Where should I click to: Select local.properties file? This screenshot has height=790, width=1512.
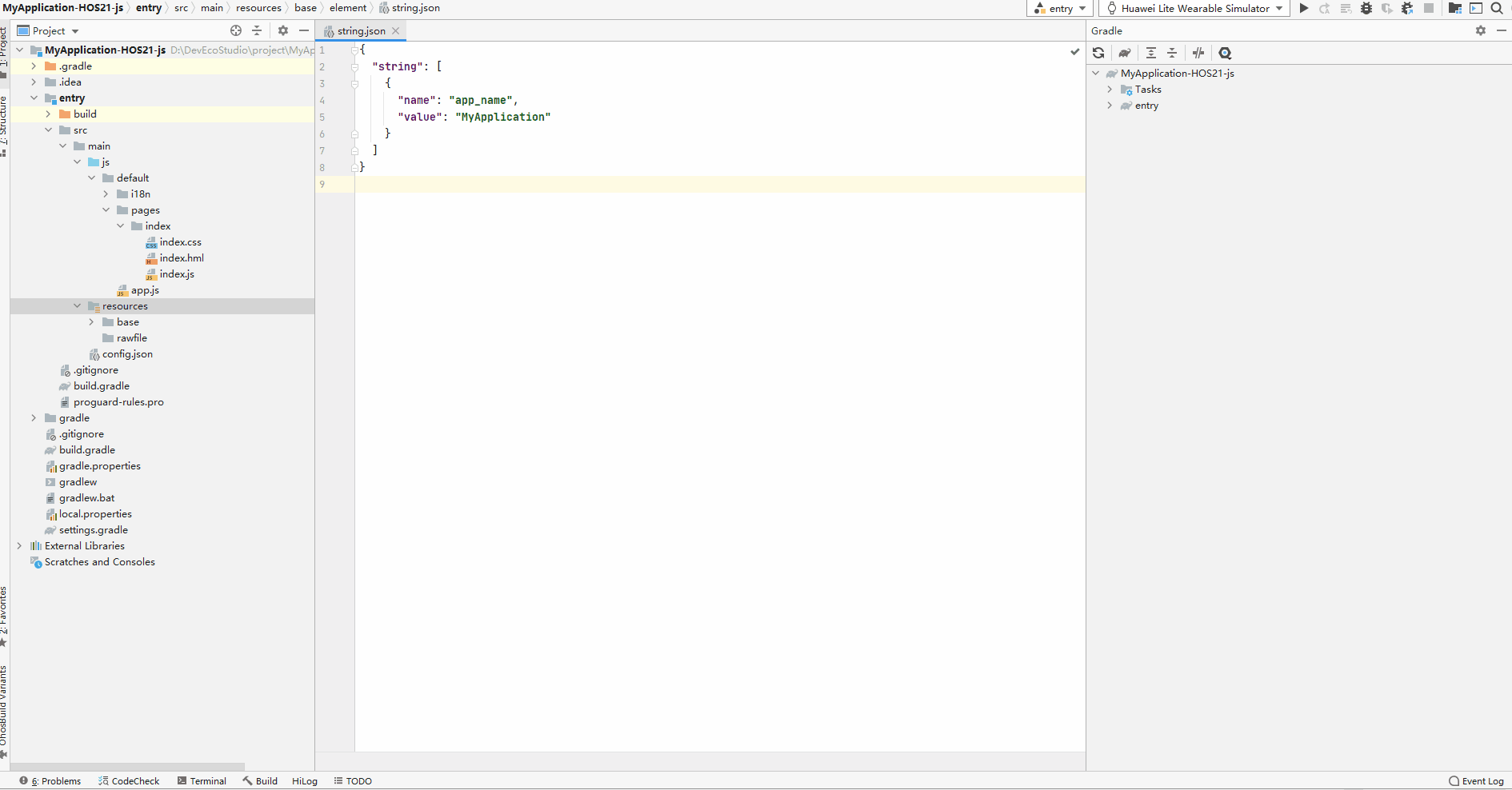tap(94, 513)
